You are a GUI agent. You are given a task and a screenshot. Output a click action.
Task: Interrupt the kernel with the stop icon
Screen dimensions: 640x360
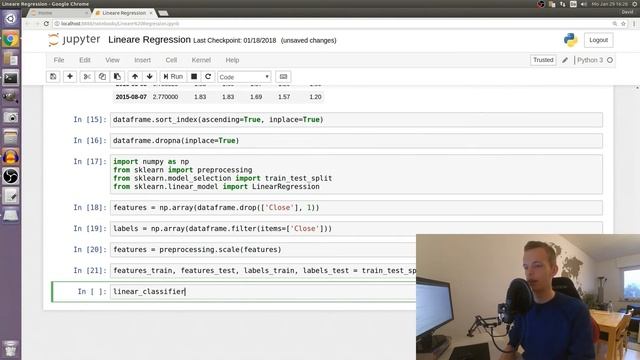194,77
